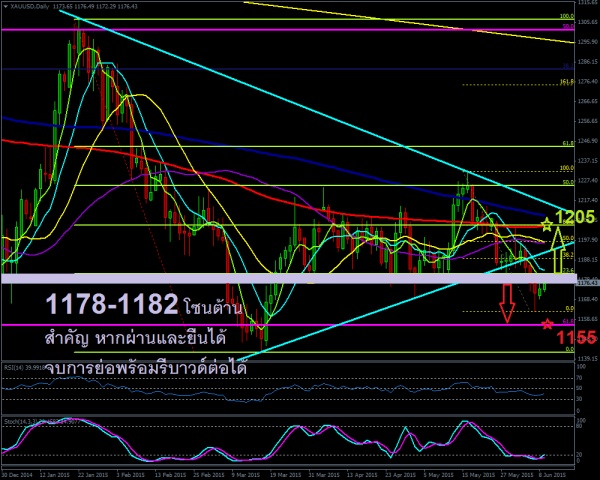600x480 pixels.
Task: Click the 1168.40 price axis label
Action: pyautogui.click(x=588, y=299)
